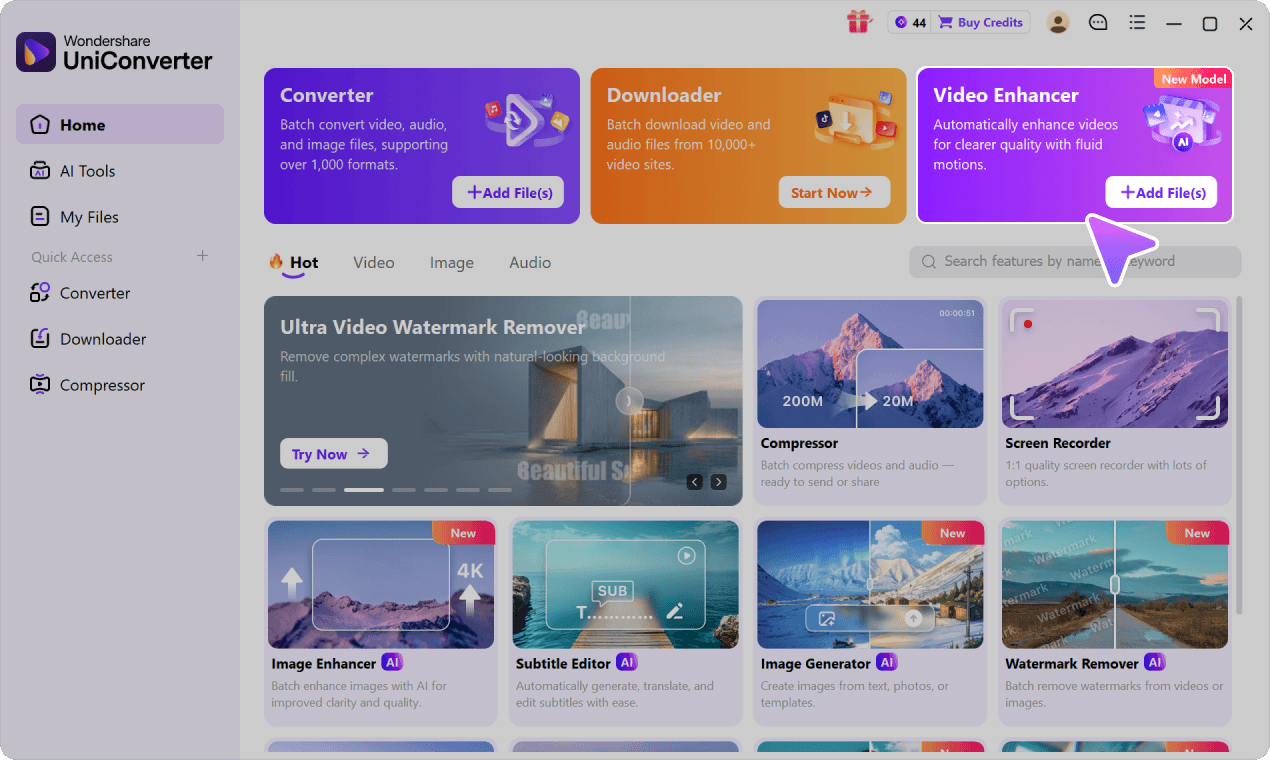Screen dimensions: 1270x760
Task: Click the vertical scrollbar of feature list
Action: pos(1240,455)
